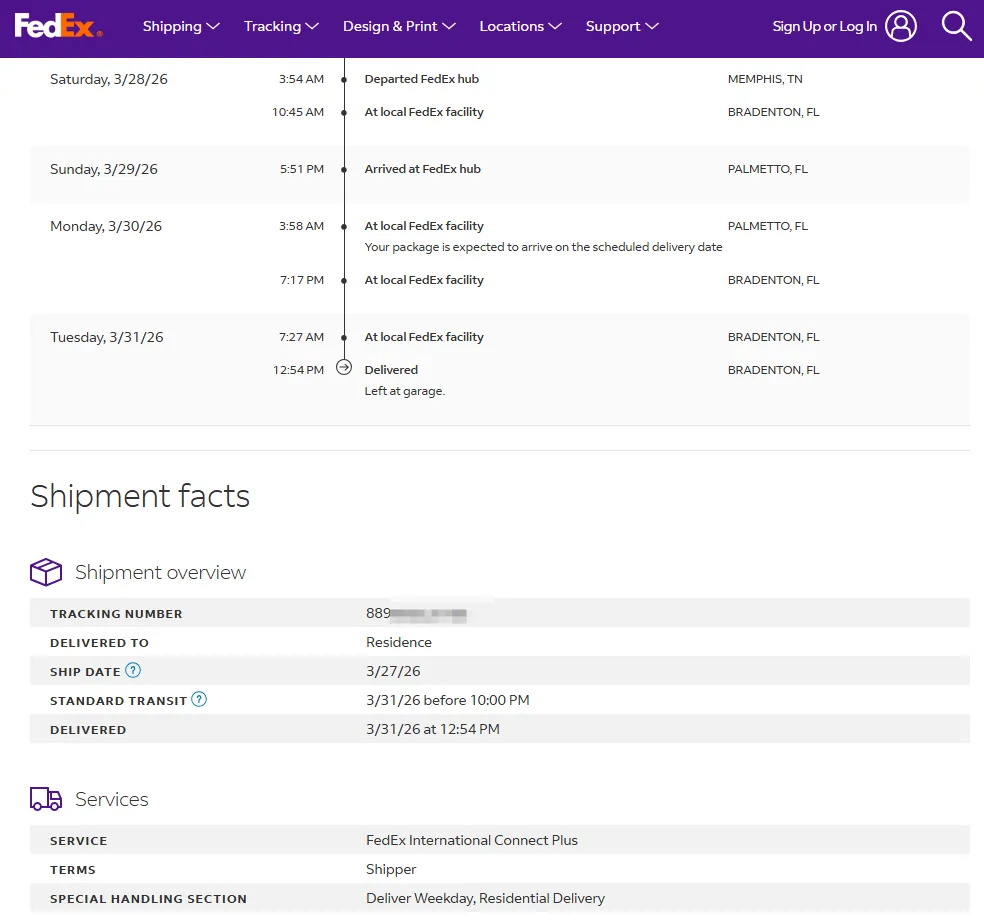Click the PALMETTO, FL location on Sunday
This screenshot has width=984, height=923.
tap(767, 169)
